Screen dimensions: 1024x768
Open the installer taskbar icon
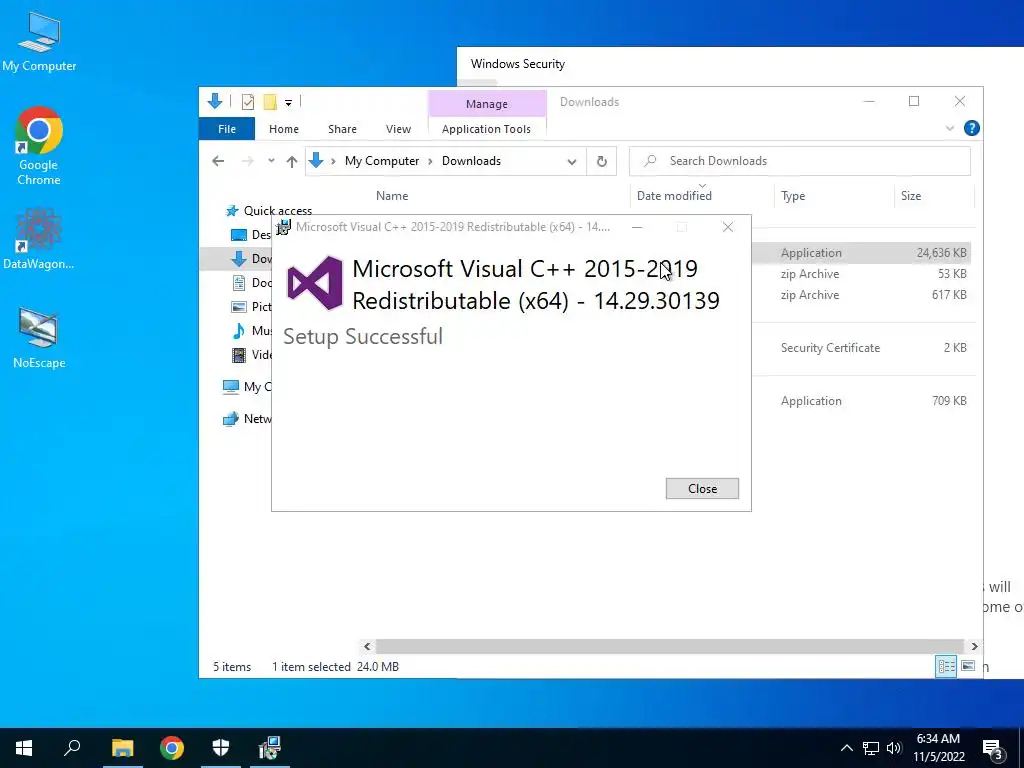point(269,748)
